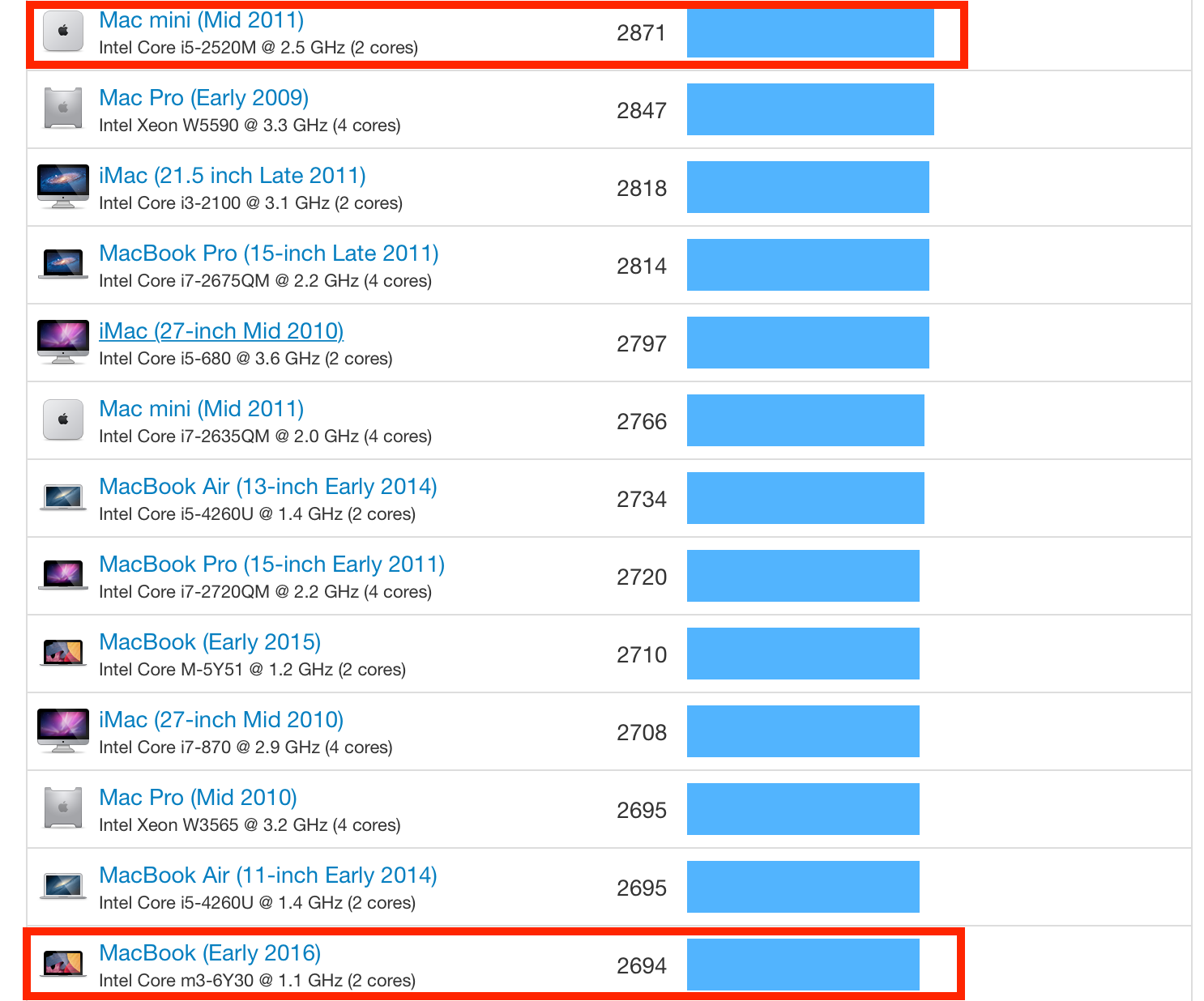Click score value 2694
Viewport: 1204px width, 1001px height.
pos(642,966)
